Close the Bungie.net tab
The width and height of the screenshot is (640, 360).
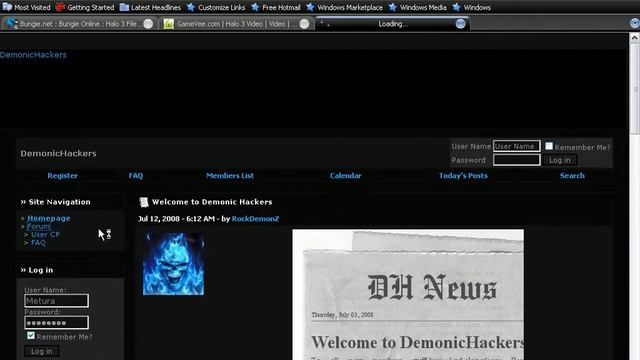click(148, 24)
